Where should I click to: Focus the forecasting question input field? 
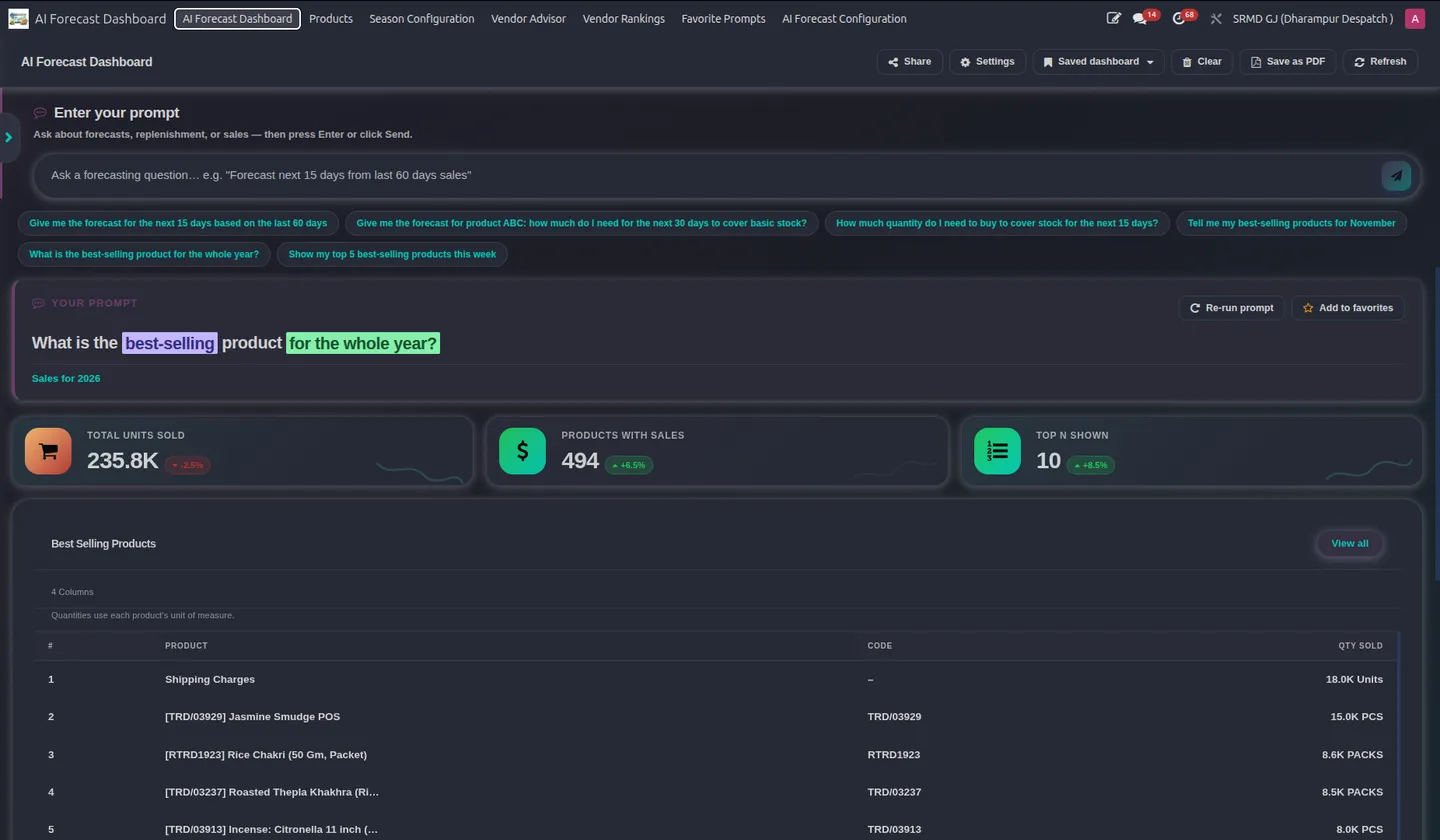click(x=710, y=175)
